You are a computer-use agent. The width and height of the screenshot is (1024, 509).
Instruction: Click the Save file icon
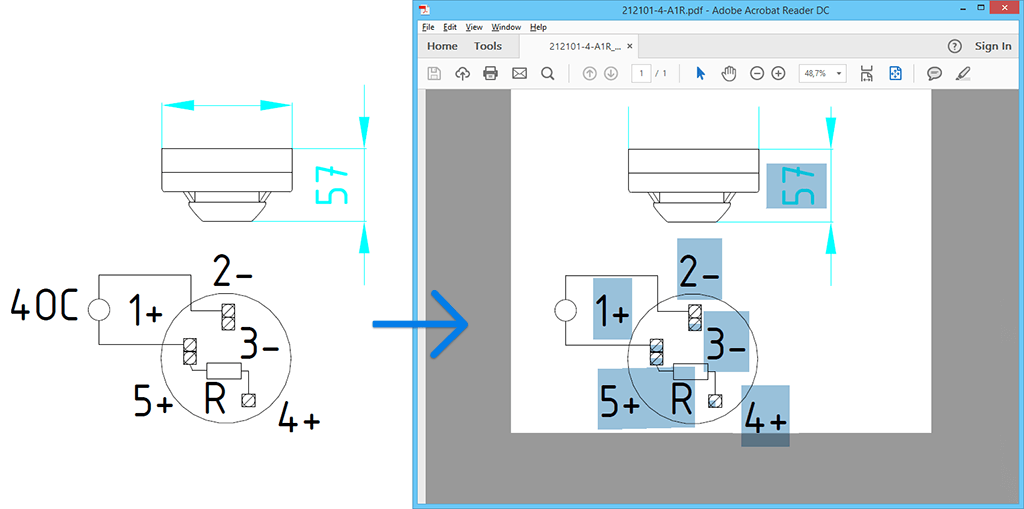click(434, 73)
